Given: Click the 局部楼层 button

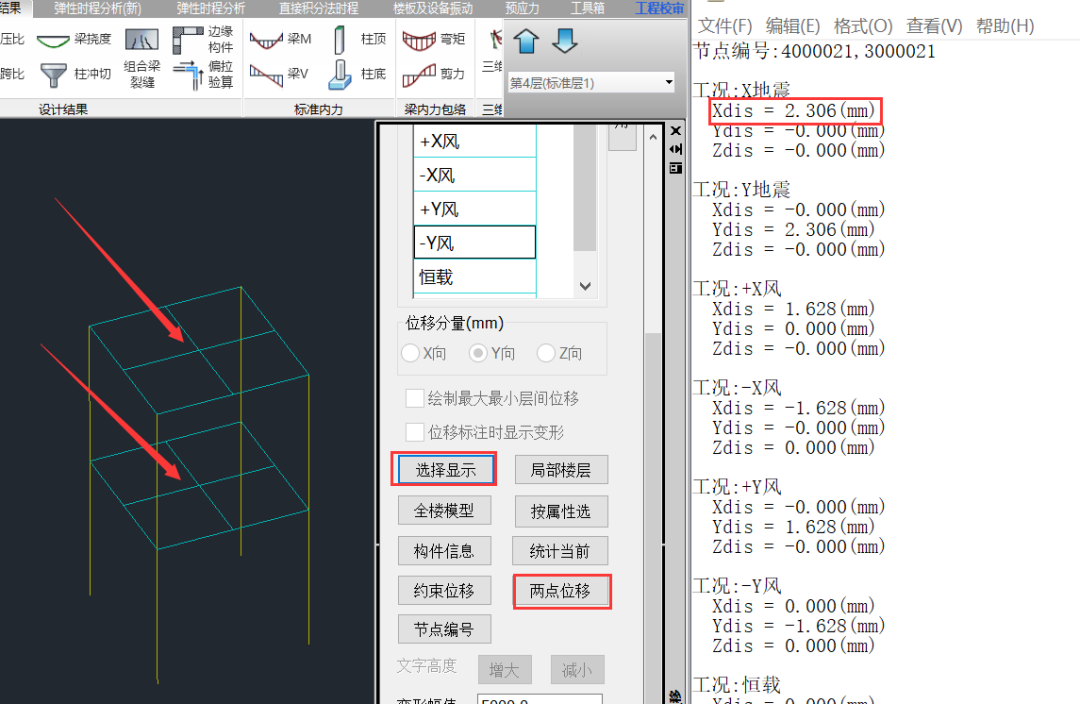Looking at the screenshot, I should [x=561, y=470].
